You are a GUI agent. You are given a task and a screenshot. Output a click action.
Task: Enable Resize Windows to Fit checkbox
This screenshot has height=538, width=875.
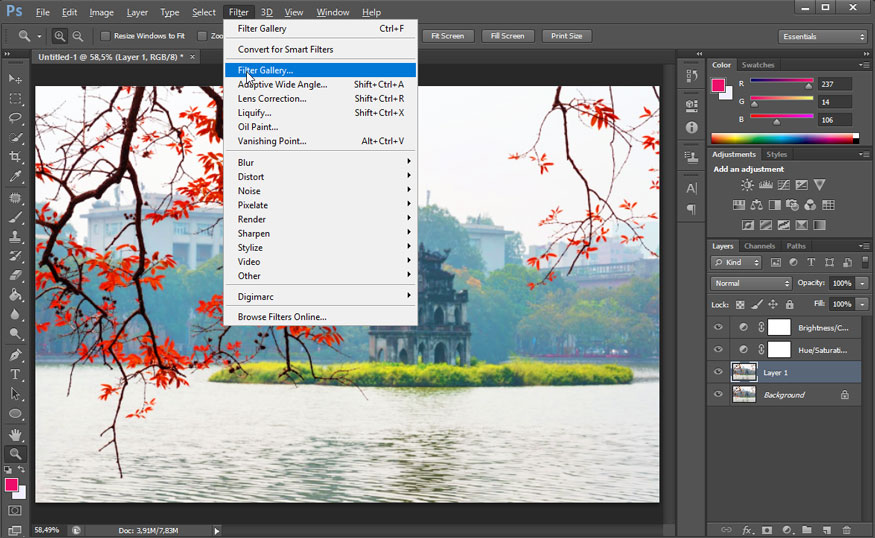coord(105,36)
